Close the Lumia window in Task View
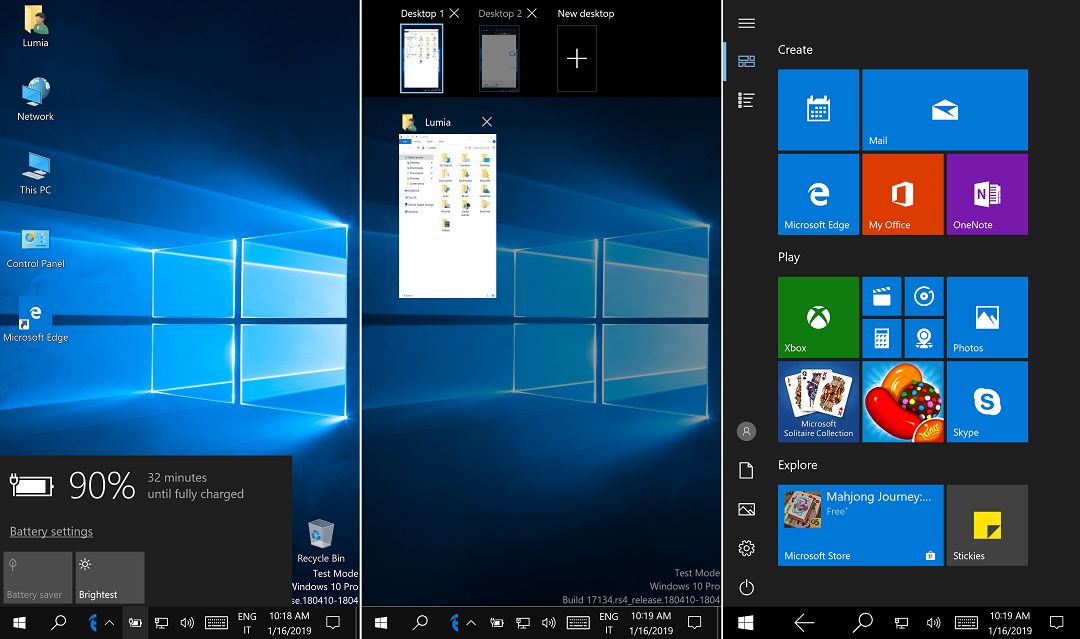The width and height of the screenshot is (1080, 639). 486,122
